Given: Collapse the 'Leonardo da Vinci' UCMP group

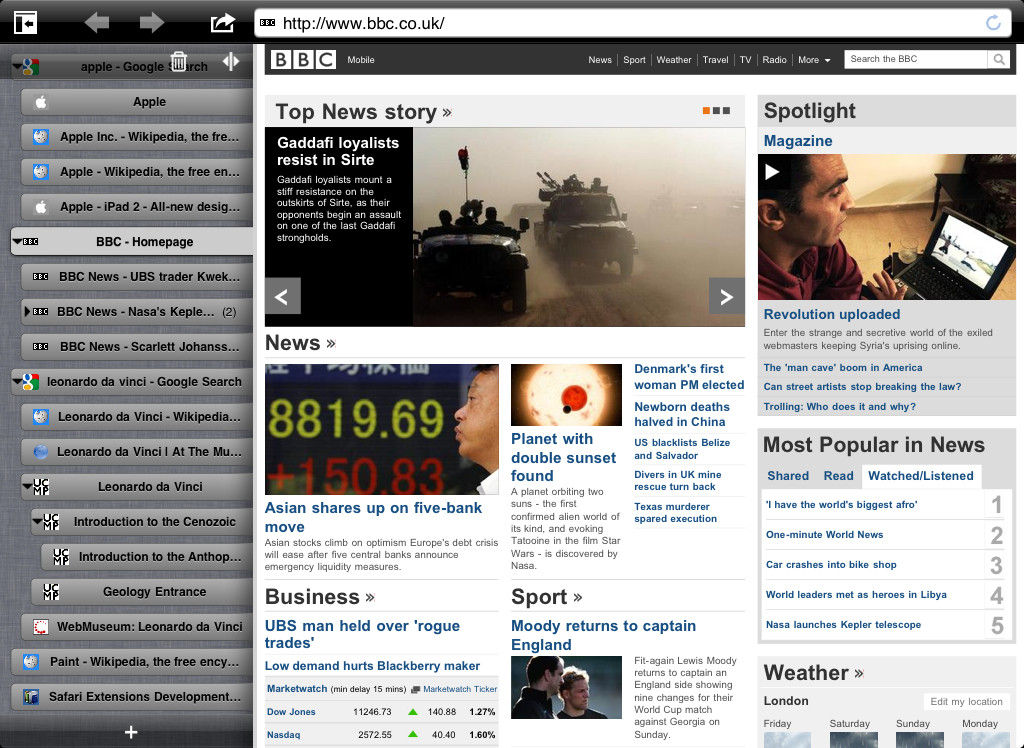Looking at the screenshot, I should [27, 486].
